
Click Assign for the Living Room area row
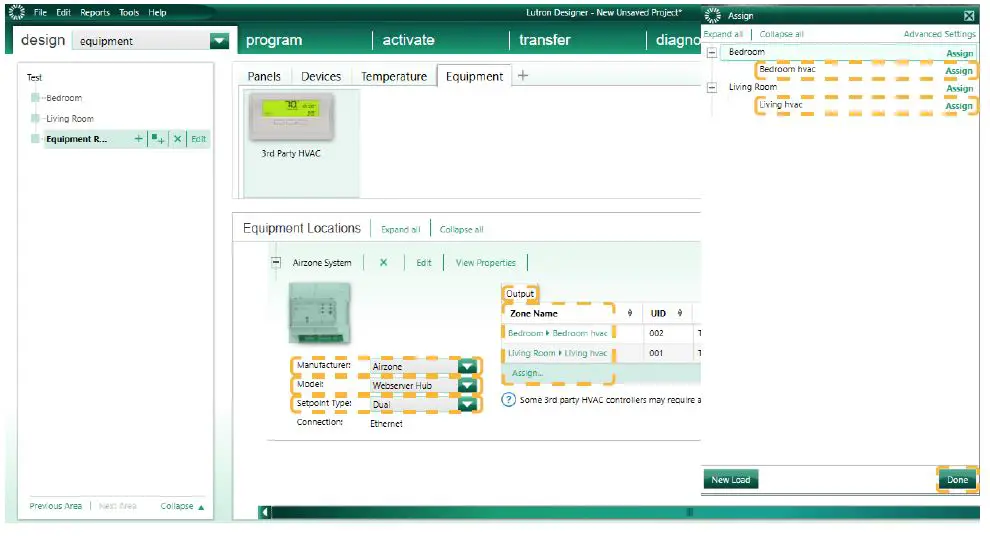[x=959, y=89]
